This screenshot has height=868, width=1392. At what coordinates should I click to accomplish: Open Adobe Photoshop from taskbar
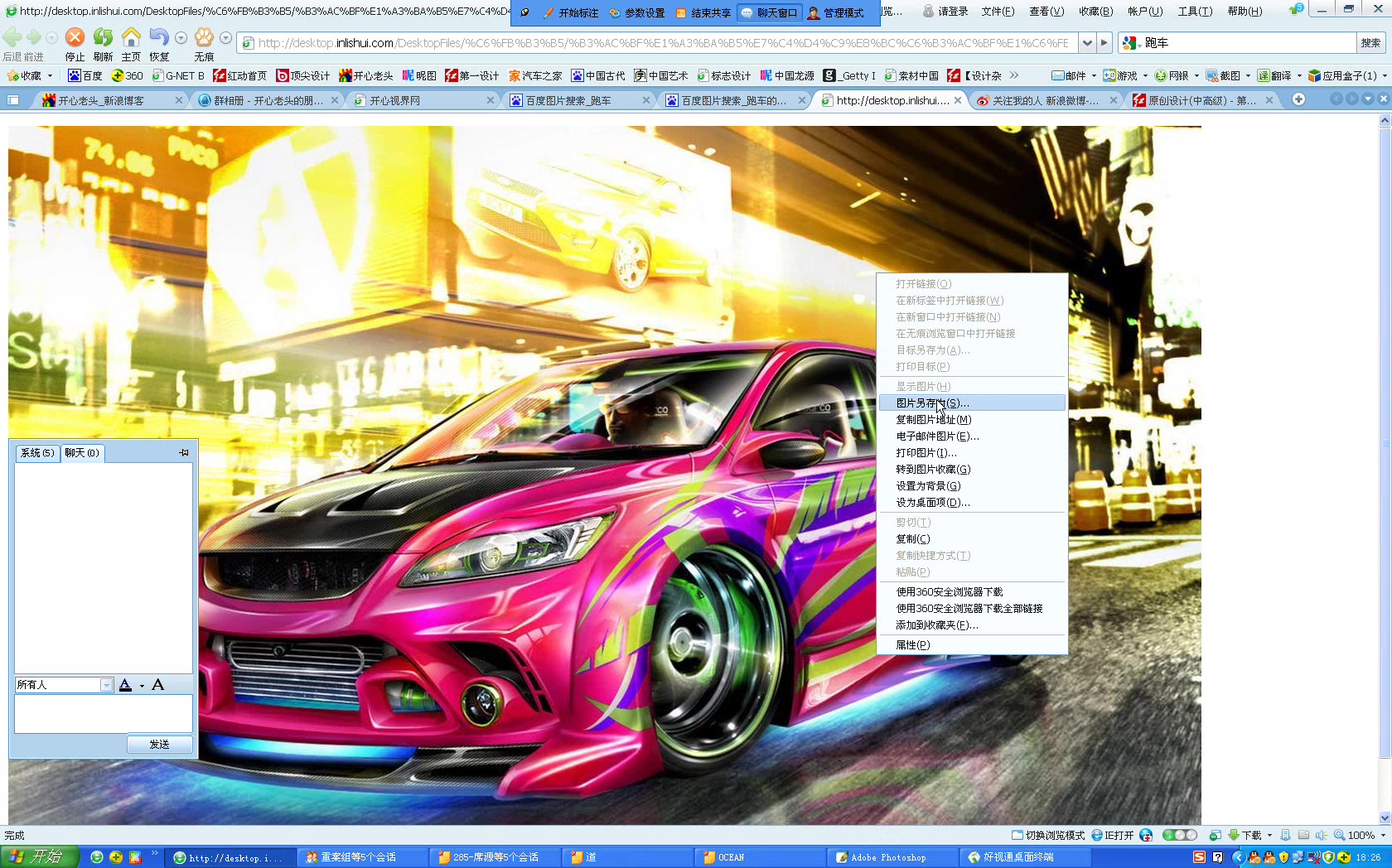(x=891, y=857)
